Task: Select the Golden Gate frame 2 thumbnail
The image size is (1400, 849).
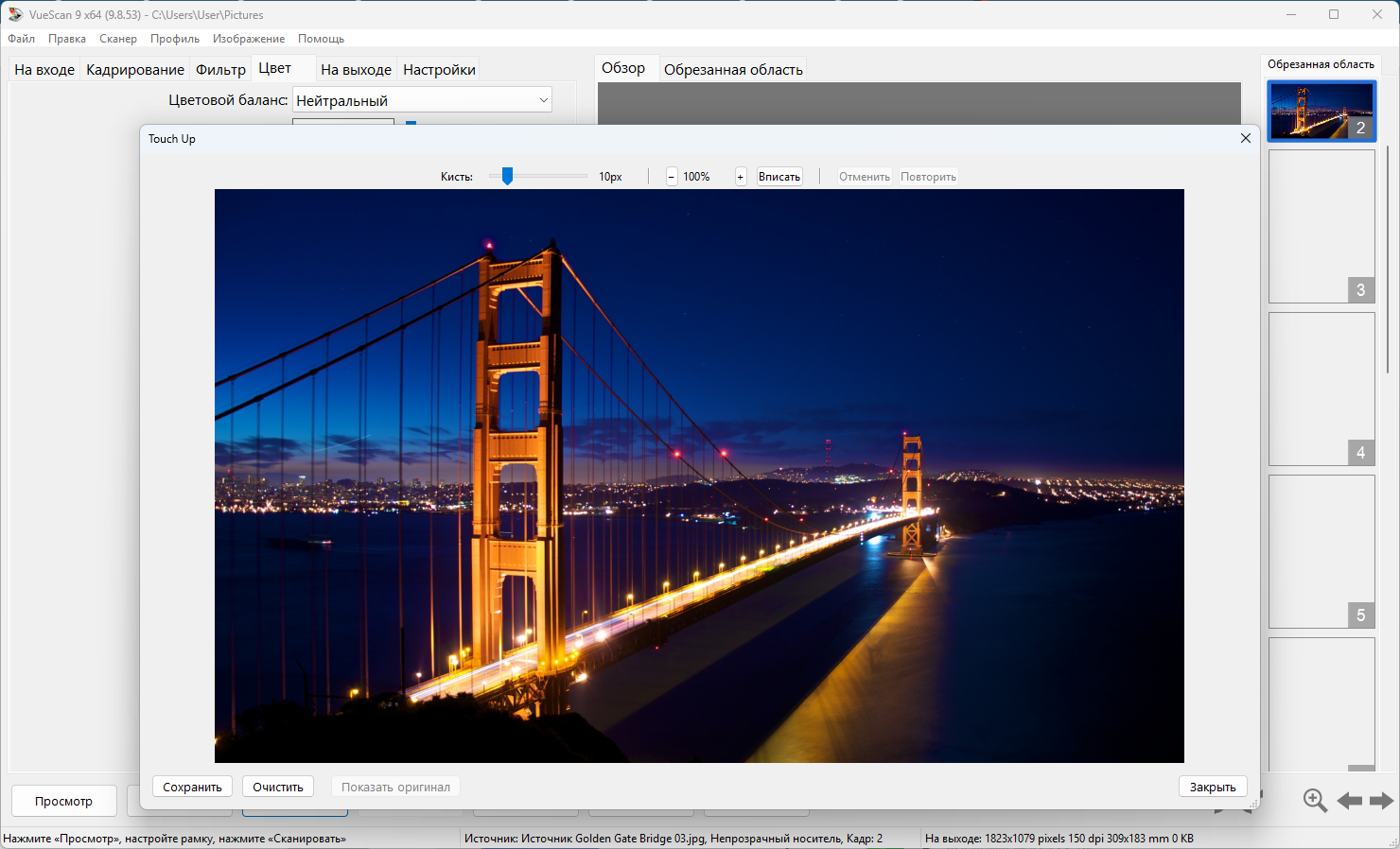Action: pos(1321,111)
